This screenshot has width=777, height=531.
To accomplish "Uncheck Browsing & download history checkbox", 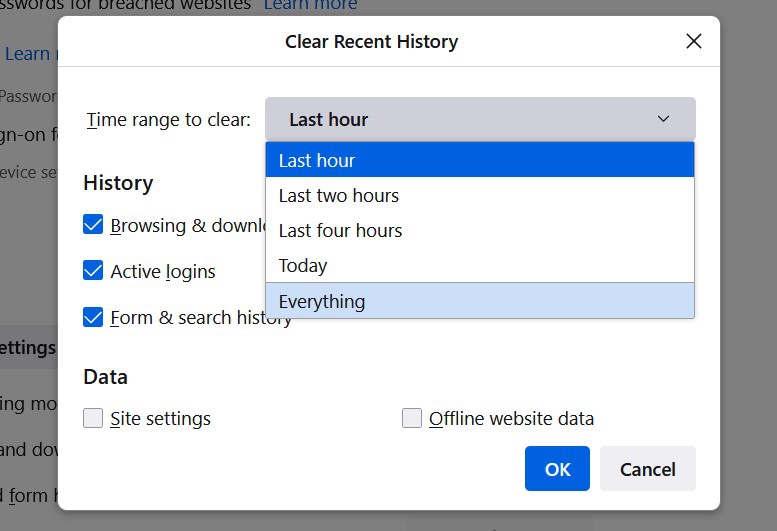I will [93, 225].
